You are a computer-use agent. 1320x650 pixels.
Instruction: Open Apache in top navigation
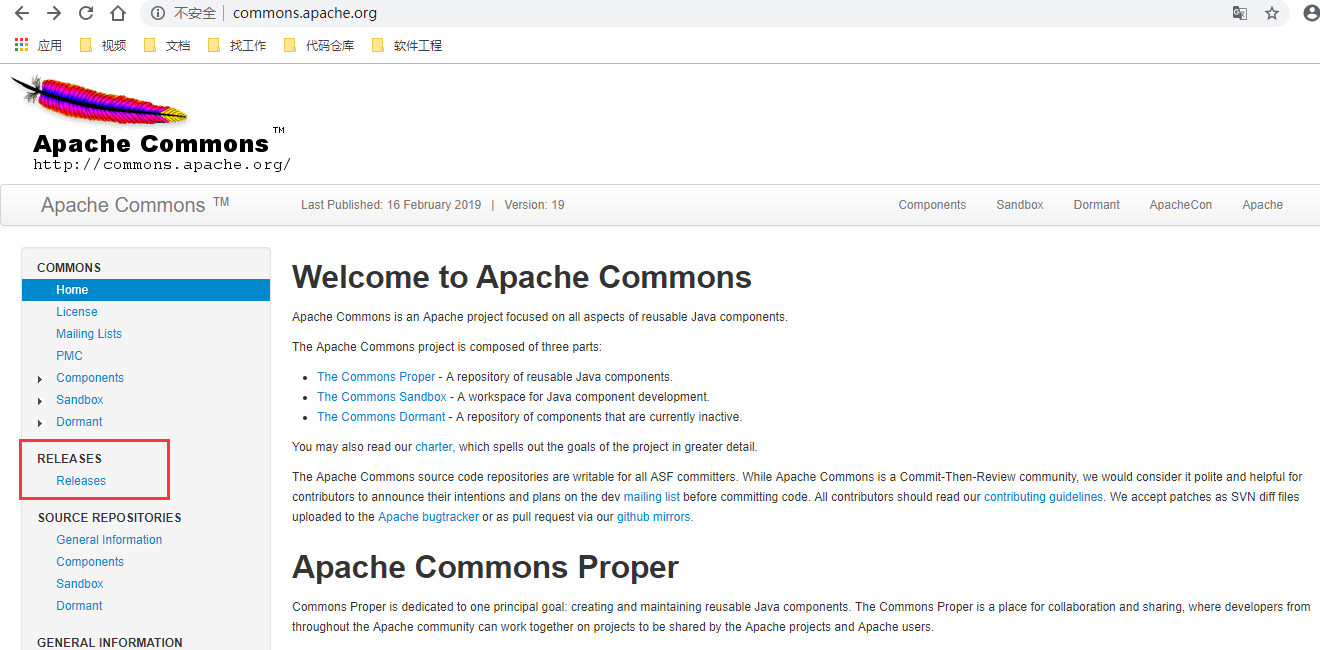click(1263, 205)
